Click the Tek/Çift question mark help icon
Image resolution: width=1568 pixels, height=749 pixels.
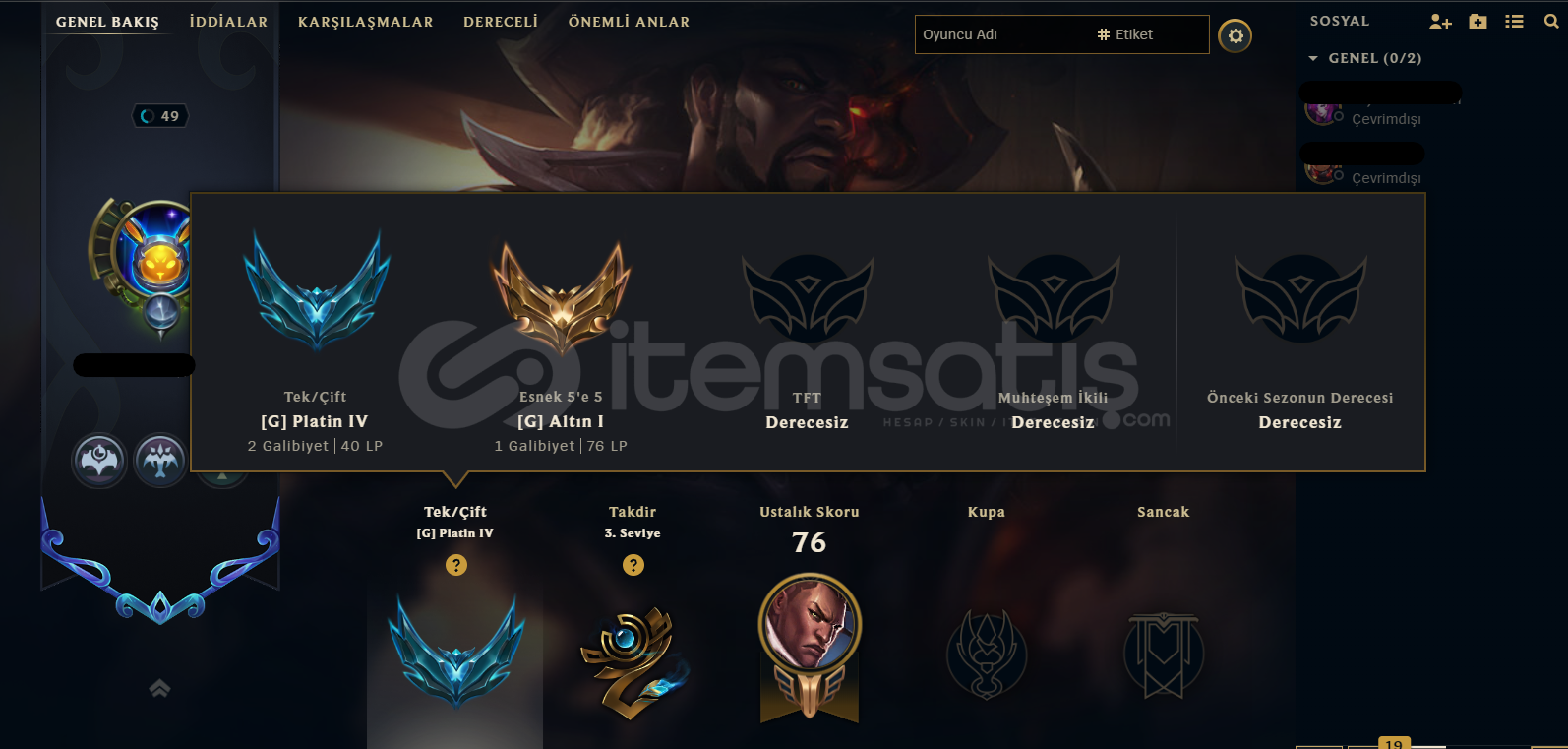pos(456,565)
